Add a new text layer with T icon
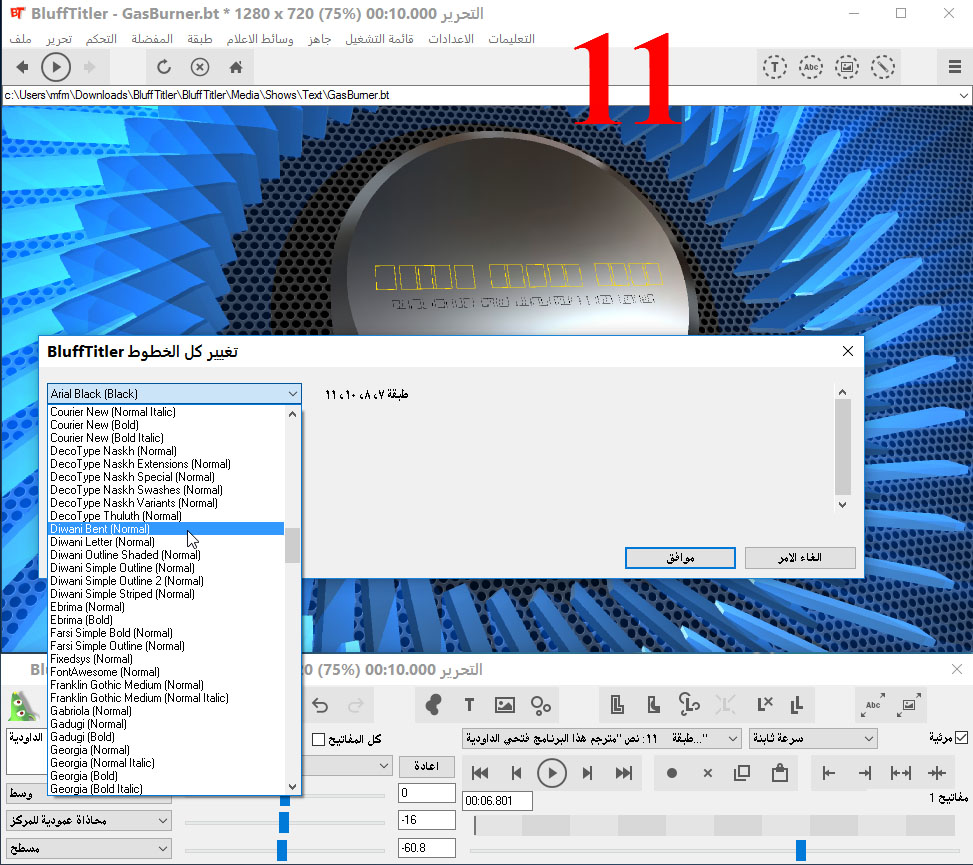 click(469, 705)
